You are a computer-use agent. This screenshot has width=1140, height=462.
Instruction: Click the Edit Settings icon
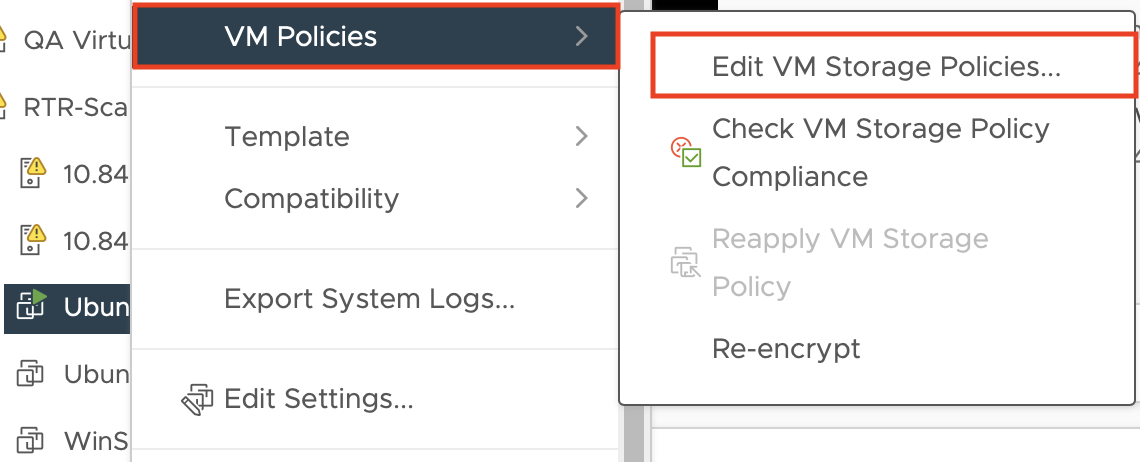[197, 399]
